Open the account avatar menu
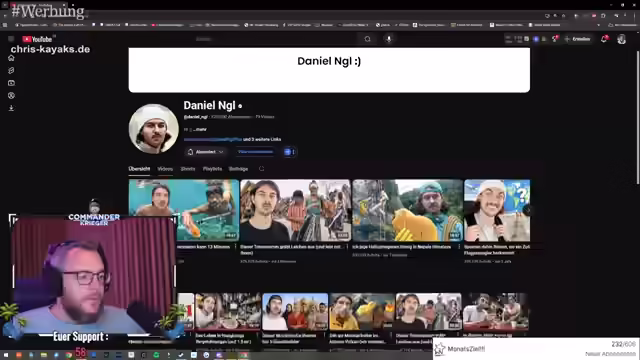The image size is (640, 360). click(x=622, y=39)
